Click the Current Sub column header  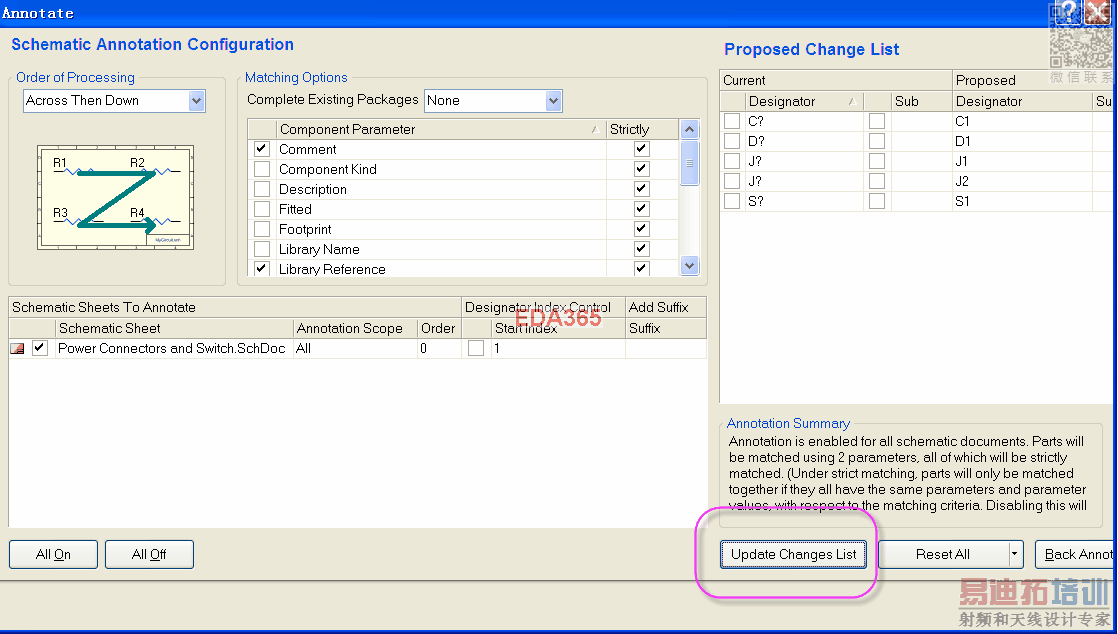(921, 101)
